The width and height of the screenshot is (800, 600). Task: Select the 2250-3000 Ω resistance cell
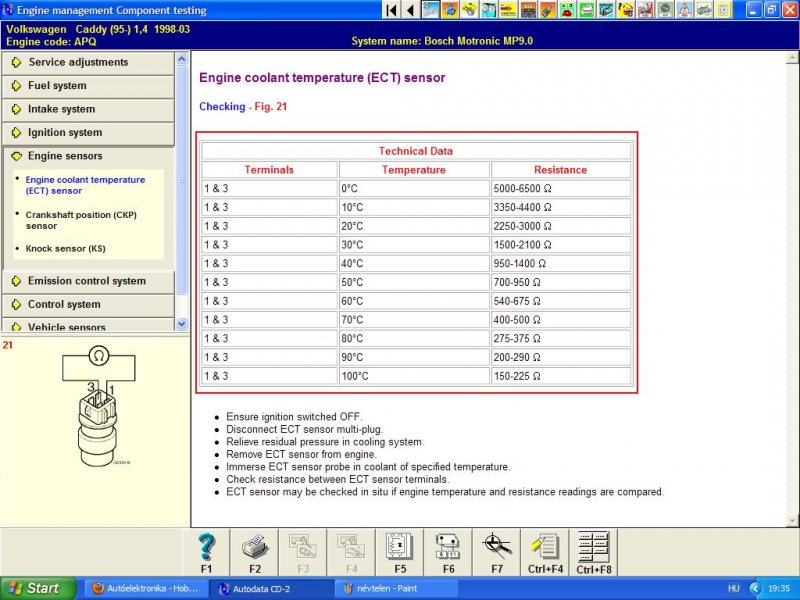pyautogui.click(x=560, y=227)
